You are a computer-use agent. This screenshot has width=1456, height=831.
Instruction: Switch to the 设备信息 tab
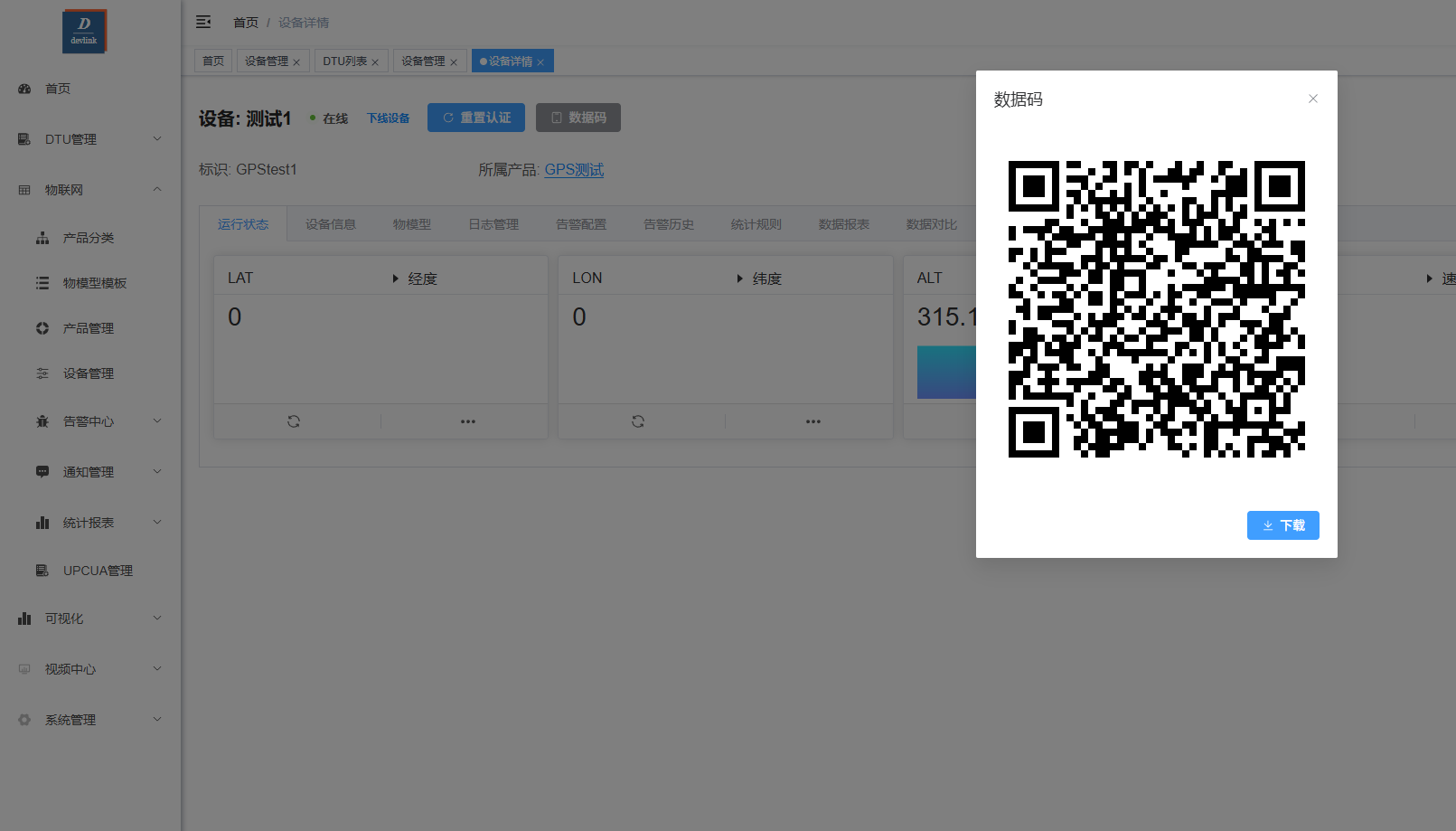331,224
